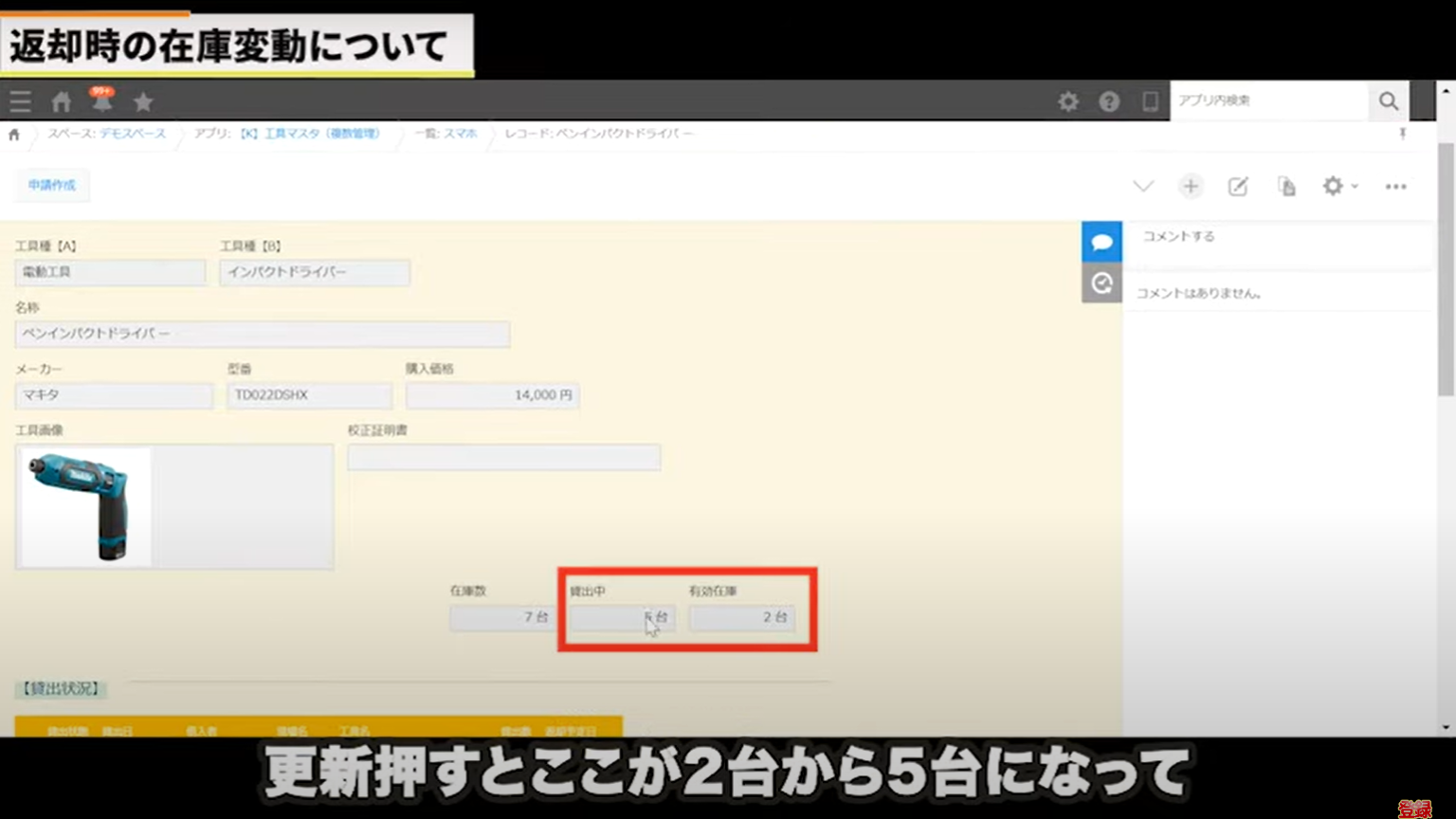Toggle mobile view with the smartphone icon
Screen dimensions: 1456x819
point(1150,100)
